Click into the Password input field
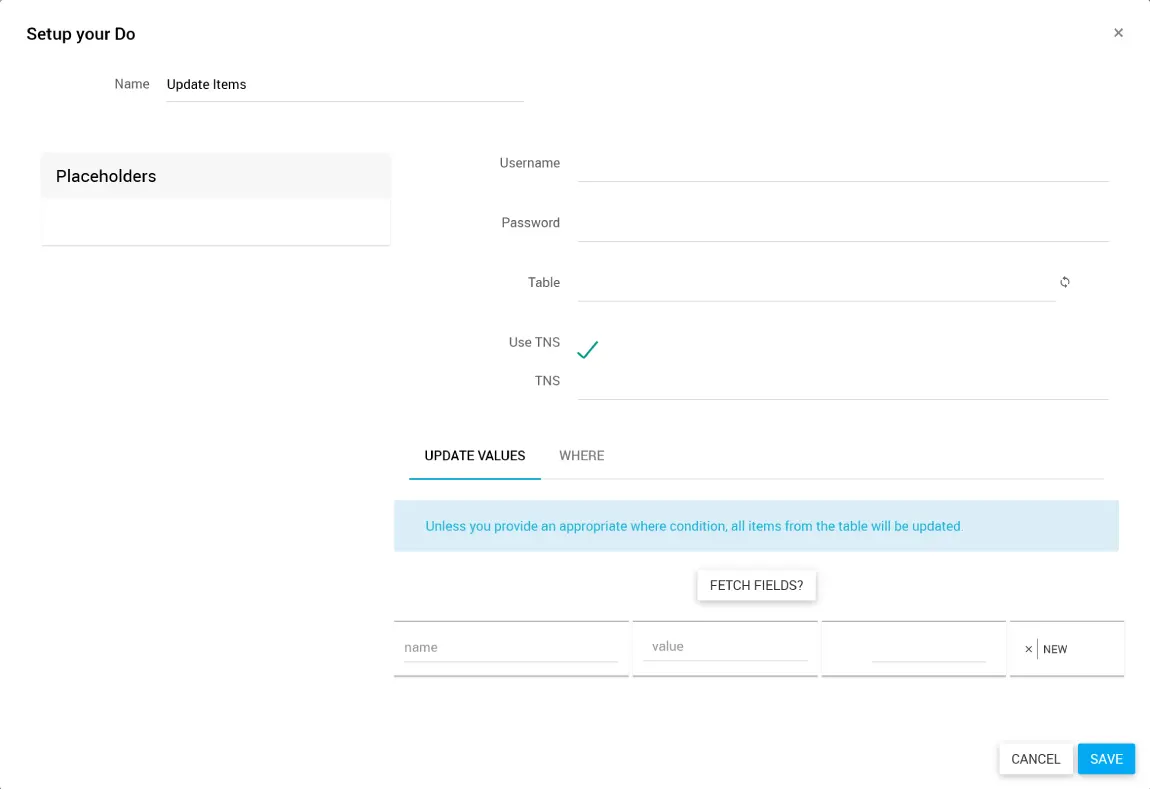Screen dimensions: 1150x790 [x=843, y=224]
